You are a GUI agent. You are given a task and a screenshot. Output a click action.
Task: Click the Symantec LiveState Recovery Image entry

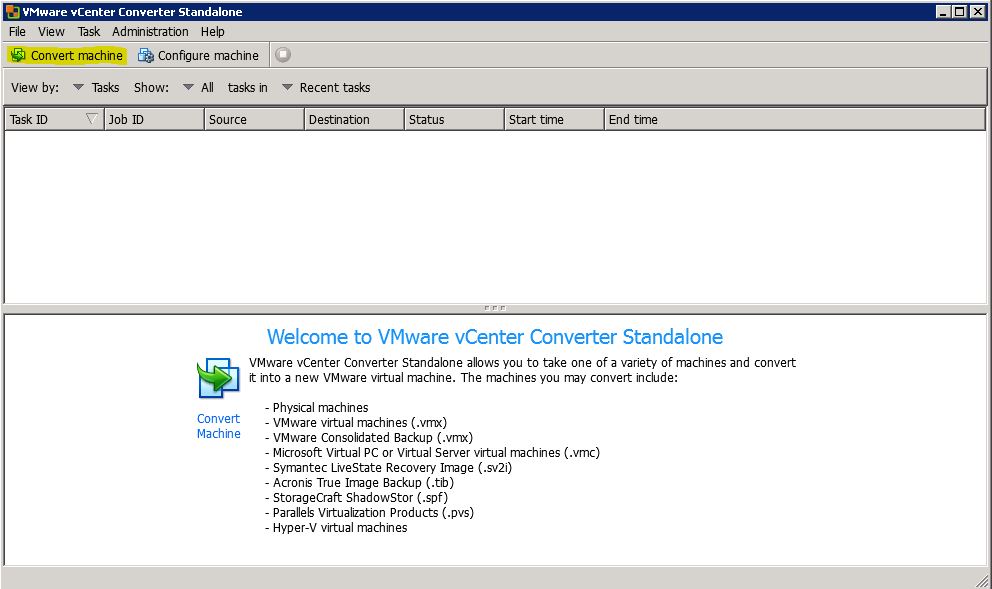(x=392, y=468)
